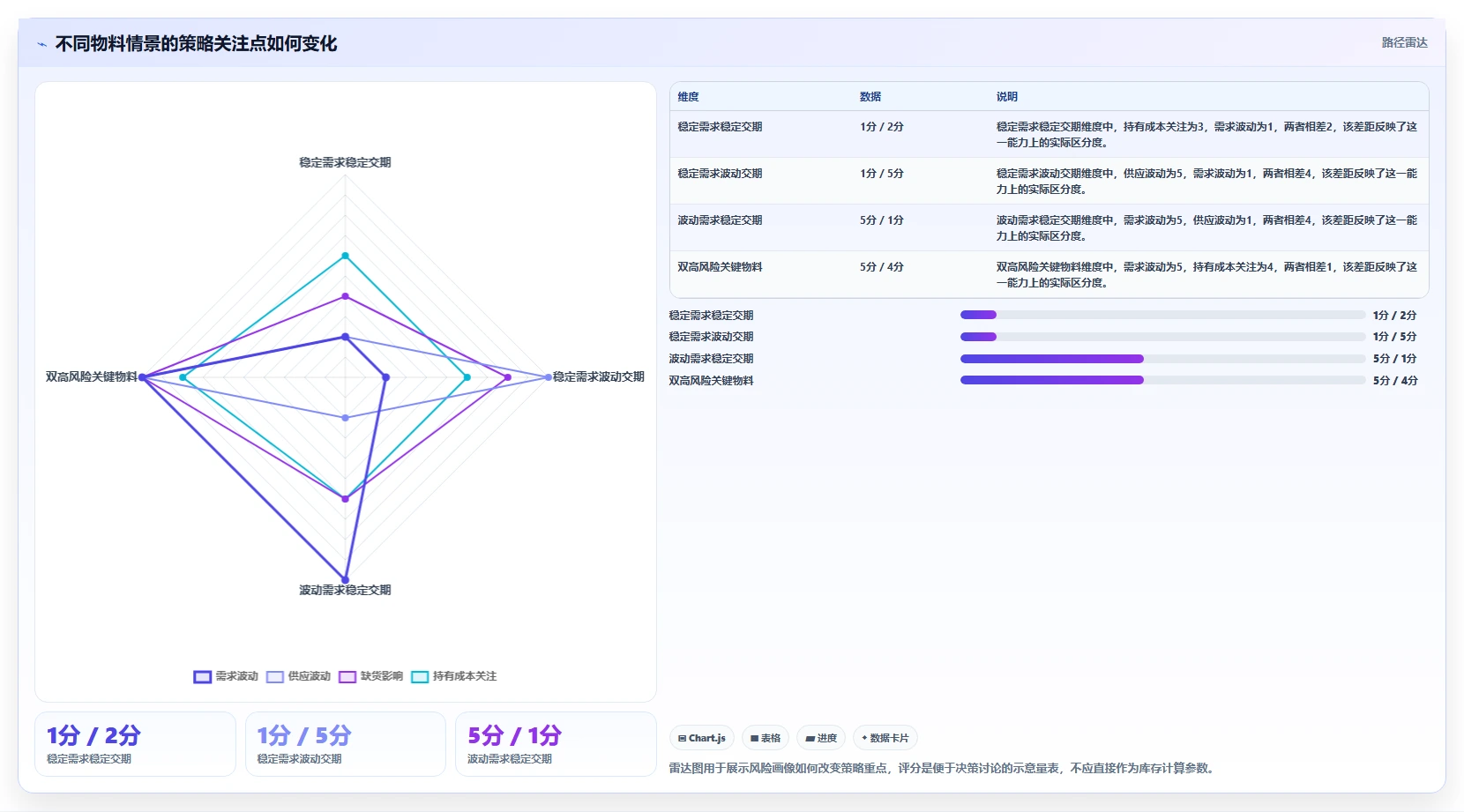This screenshot has height=812, width=1464.
Task: Click the 稳定需求波动交期 progress bar
Action: [1162, 337]
